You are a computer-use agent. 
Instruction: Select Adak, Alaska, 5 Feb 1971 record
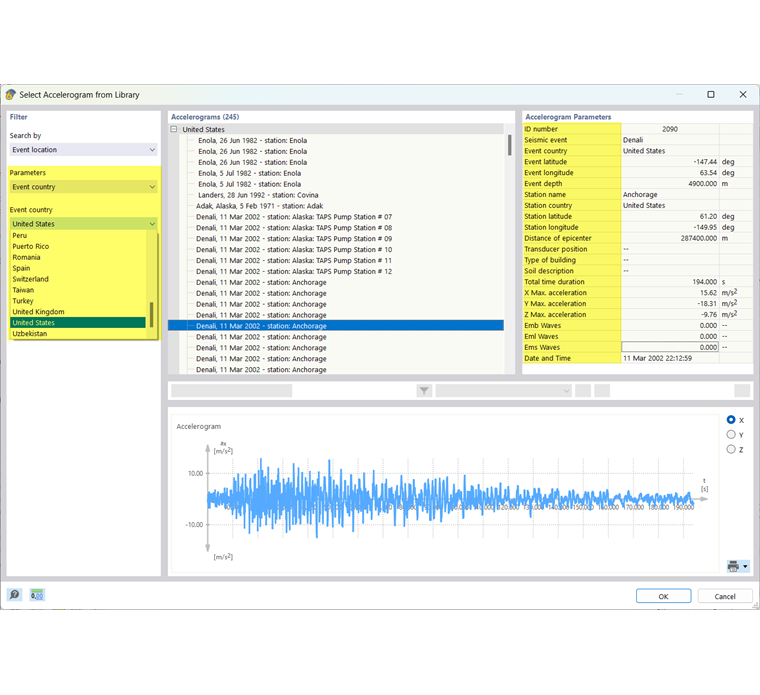(x=259, y=206)
